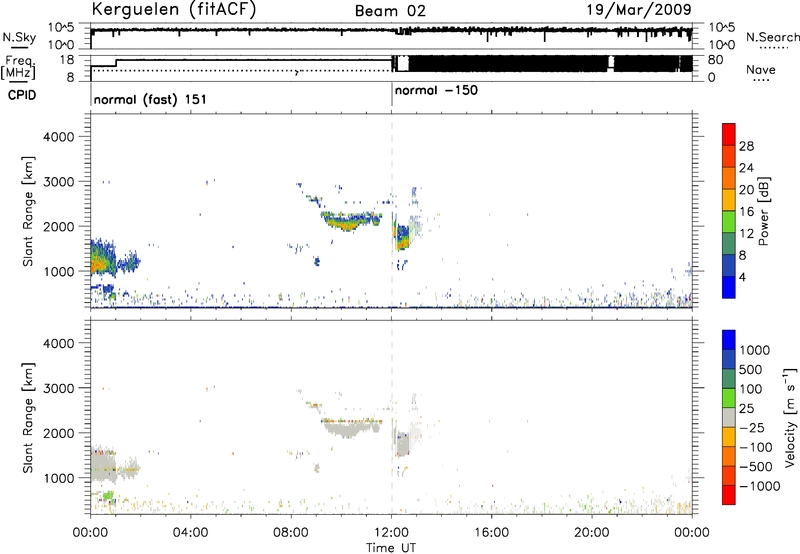
Task: Click the '1000' tick on Velocity colorbar
Action: pos(755,350)
